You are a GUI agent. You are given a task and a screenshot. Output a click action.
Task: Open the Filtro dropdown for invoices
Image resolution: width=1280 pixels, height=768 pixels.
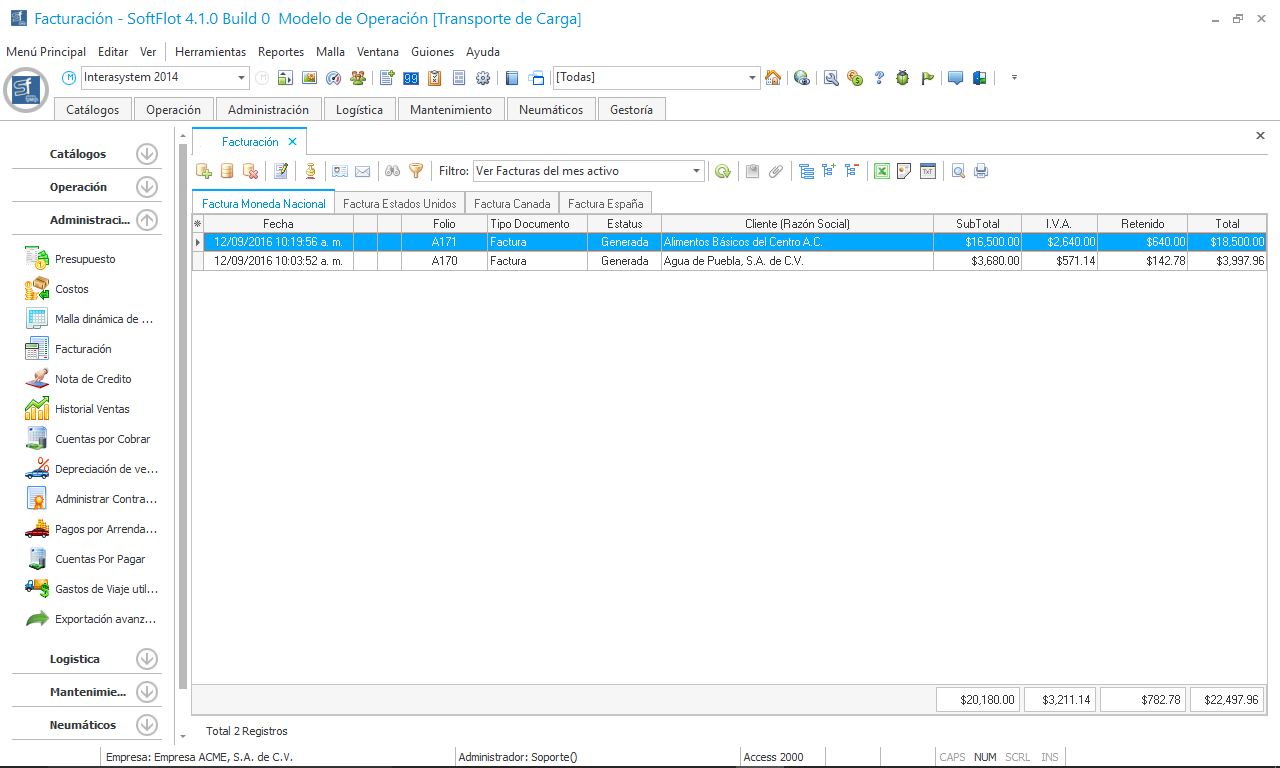696,171
